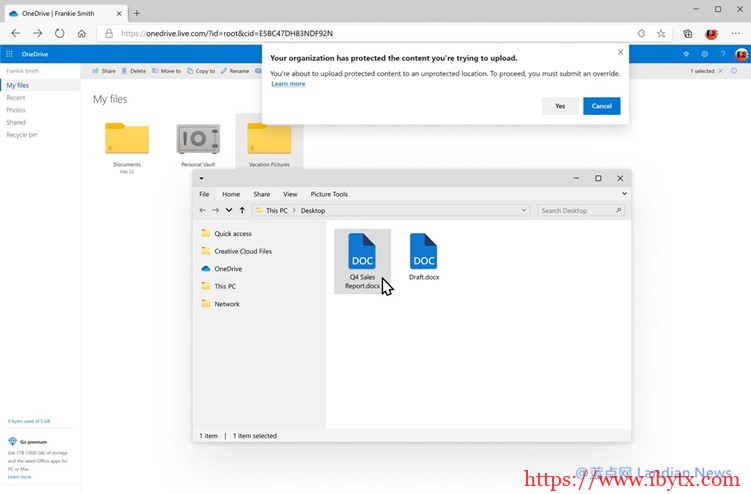This screenshot has width=751, height=494.
Task: Open the OneDrive app launcher grid
Action: click(9, 54)
